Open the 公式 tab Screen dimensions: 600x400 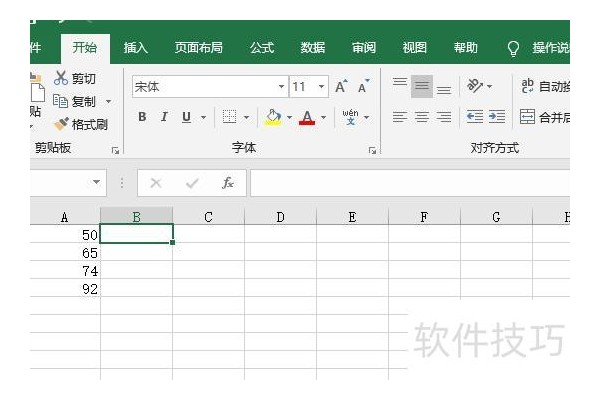pyautogui.click(x=262, y=48)
